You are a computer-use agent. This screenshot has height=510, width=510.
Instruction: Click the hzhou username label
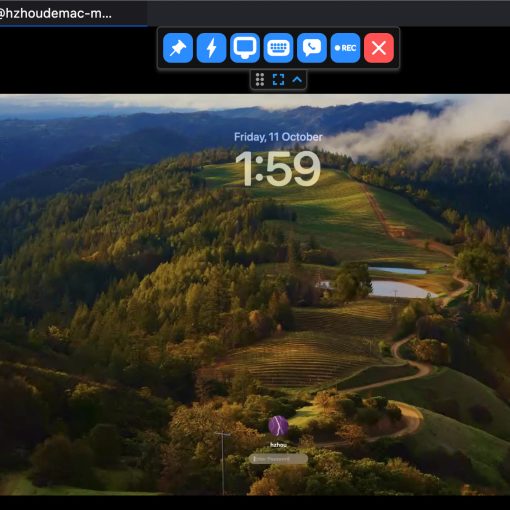tap(278, 445)
